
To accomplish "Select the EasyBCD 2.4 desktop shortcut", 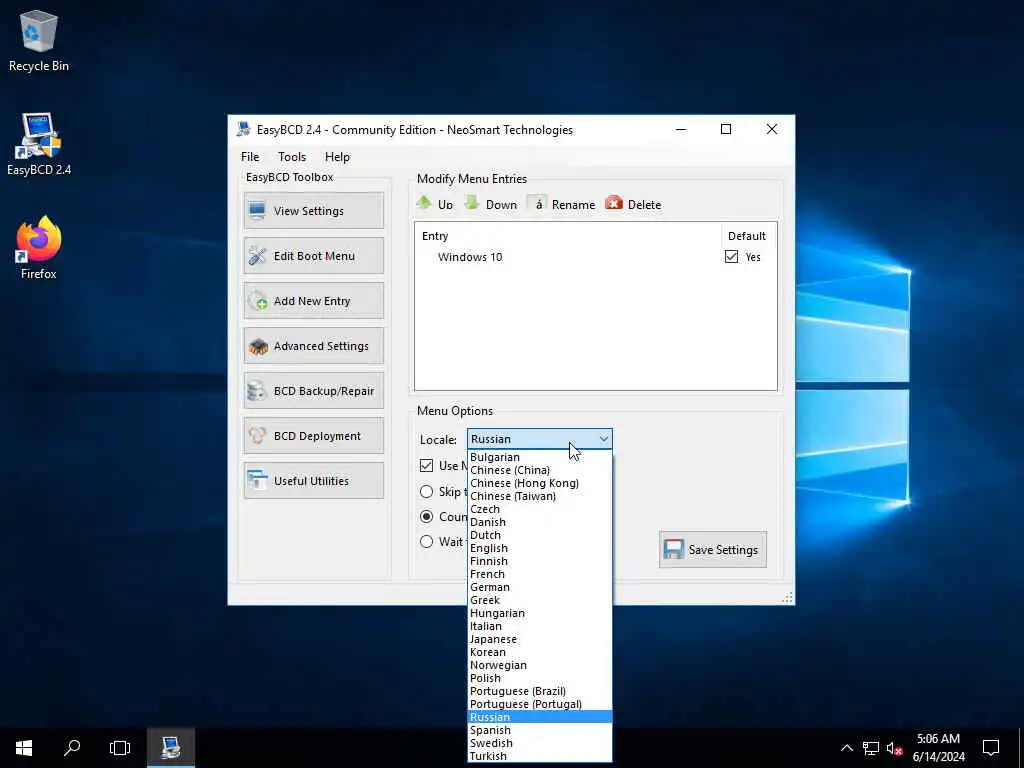I will (x=39, y=144).
